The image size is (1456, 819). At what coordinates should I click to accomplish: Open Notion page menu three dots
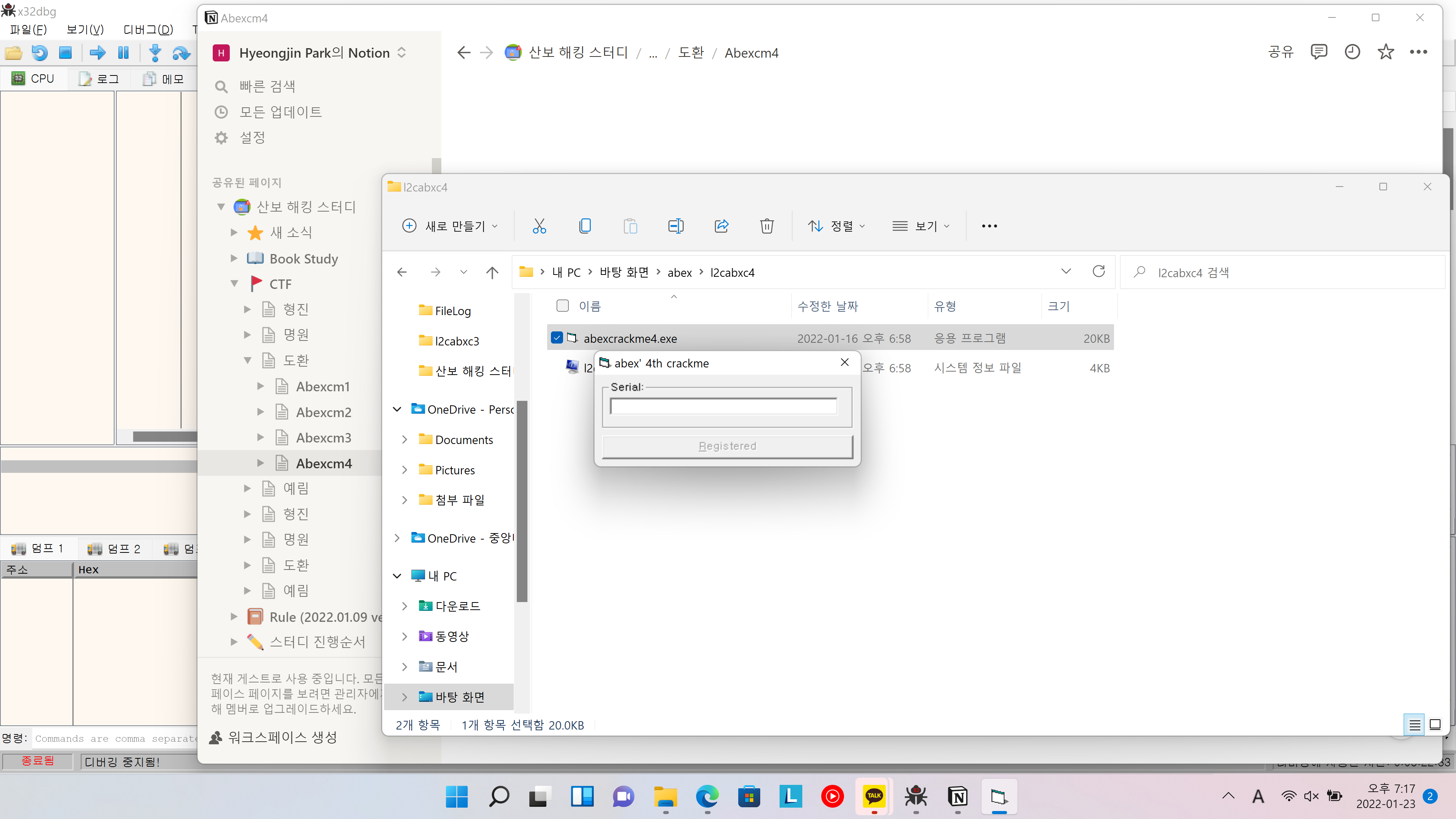pos(1418,52)
